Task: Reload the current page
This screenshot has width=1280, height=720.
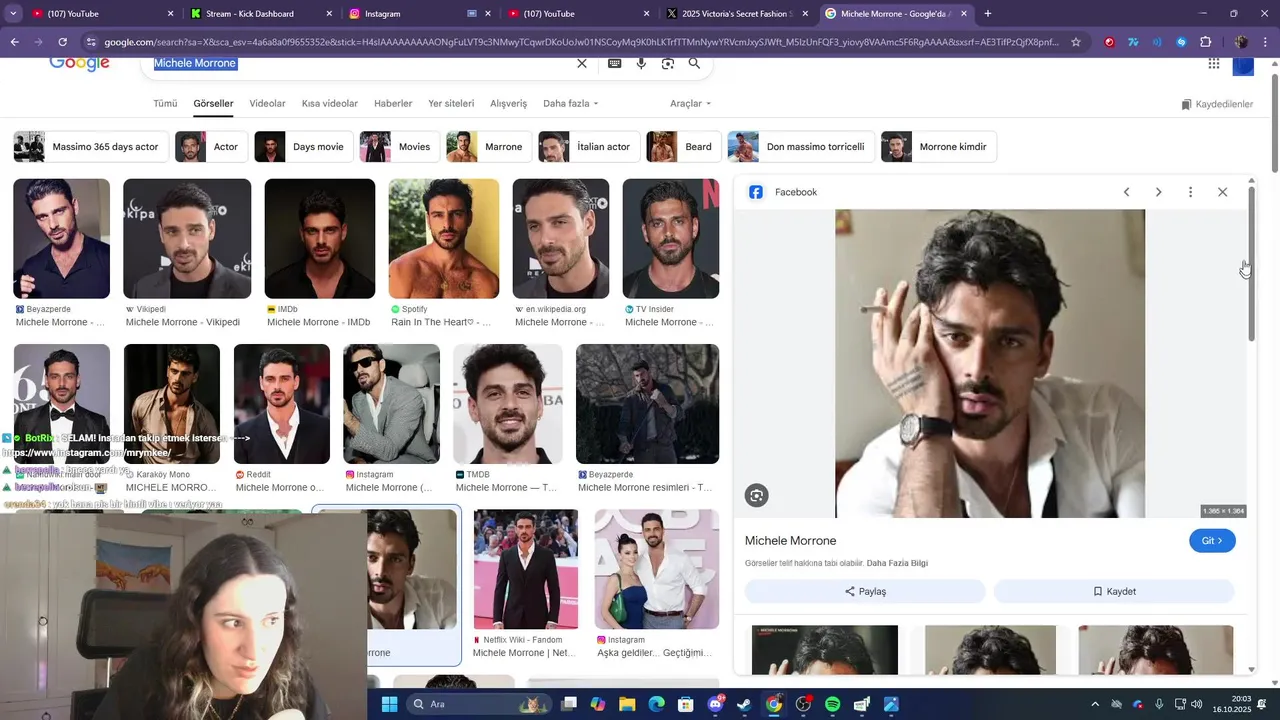Action: [x=62, y=42]
